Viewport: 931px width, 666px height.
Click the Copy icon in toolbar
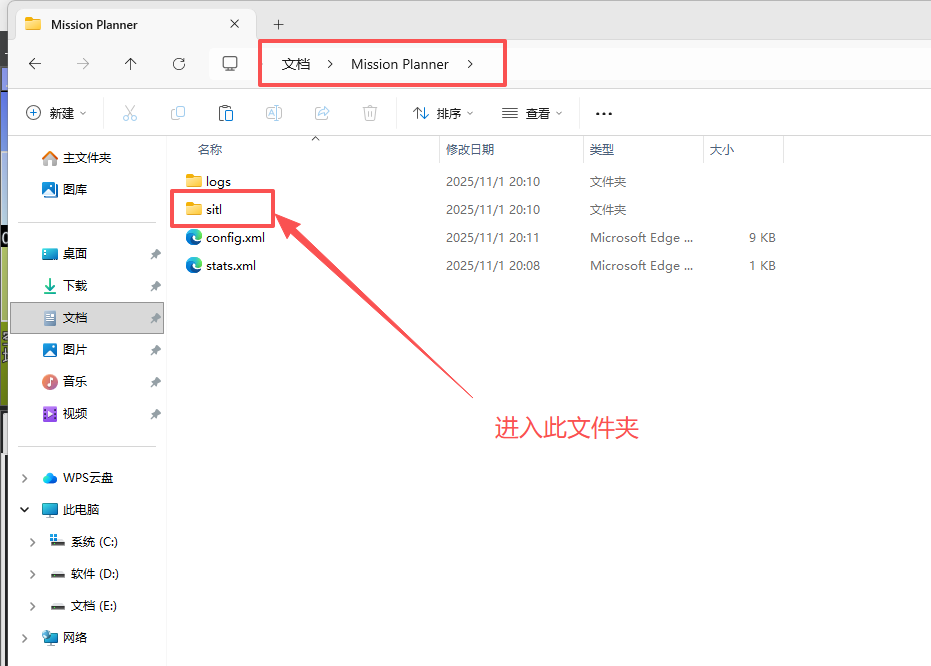pos(178,113)
